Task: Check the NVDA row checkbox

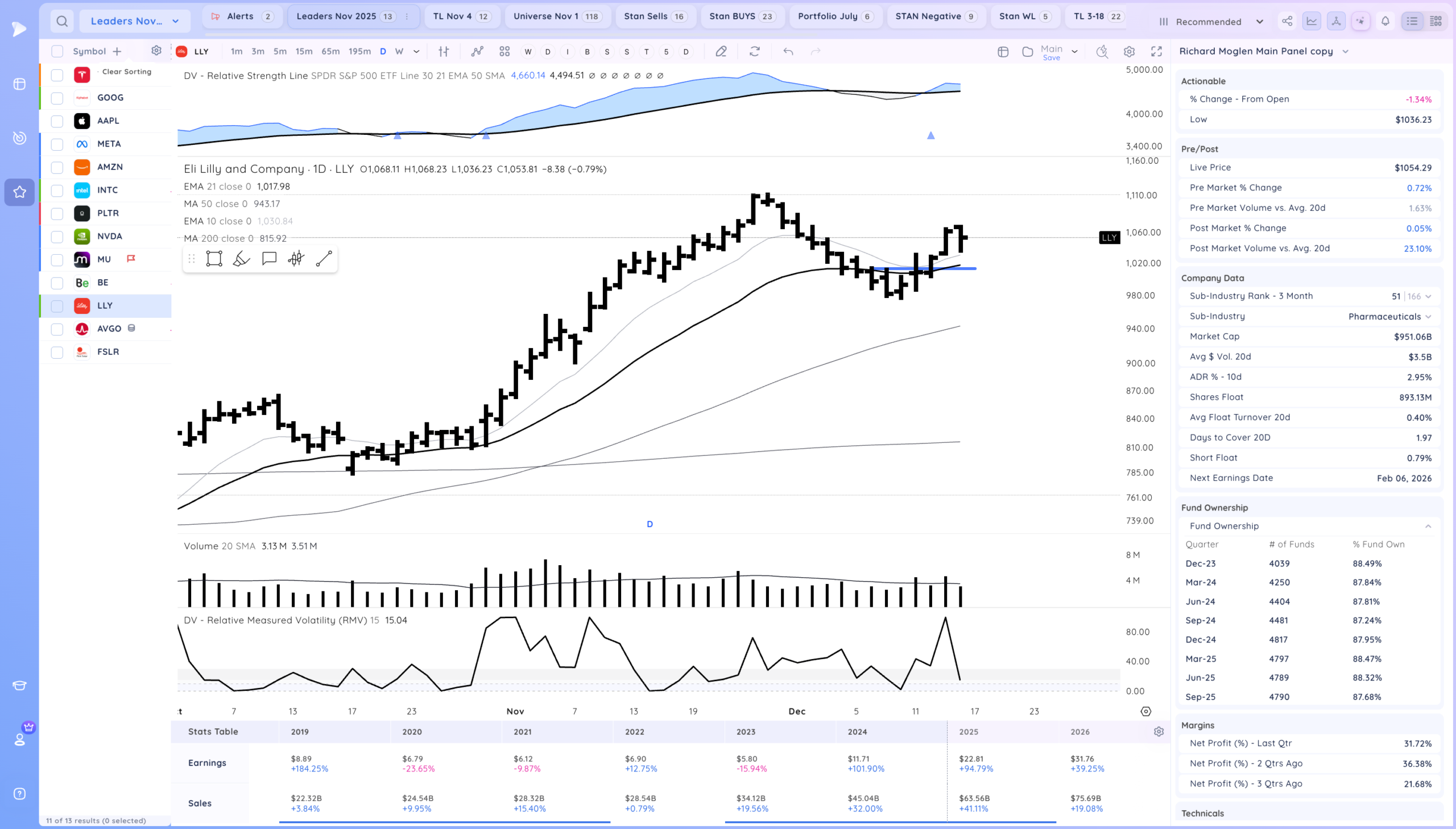Action: click(x=57, y=237)
